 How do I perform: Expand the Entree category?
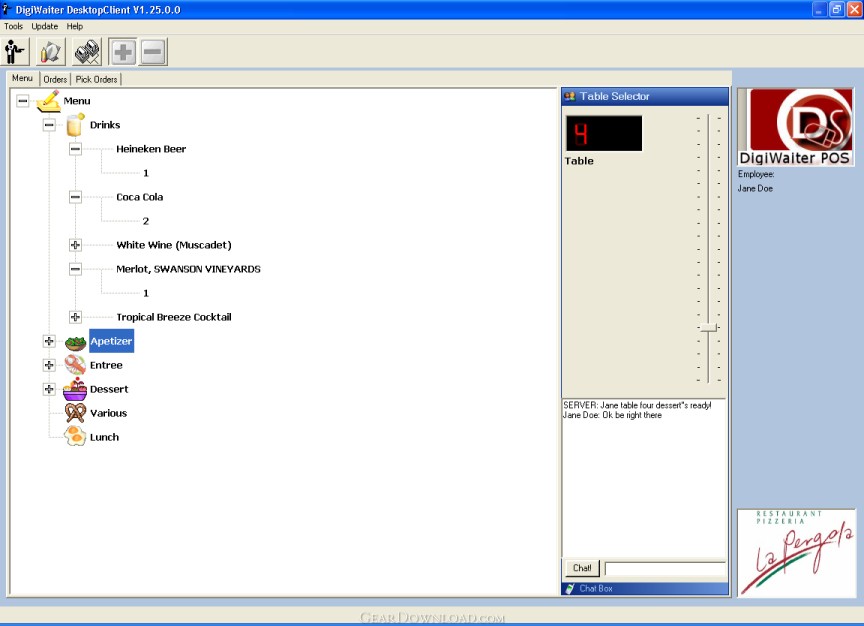pos(49,365)
